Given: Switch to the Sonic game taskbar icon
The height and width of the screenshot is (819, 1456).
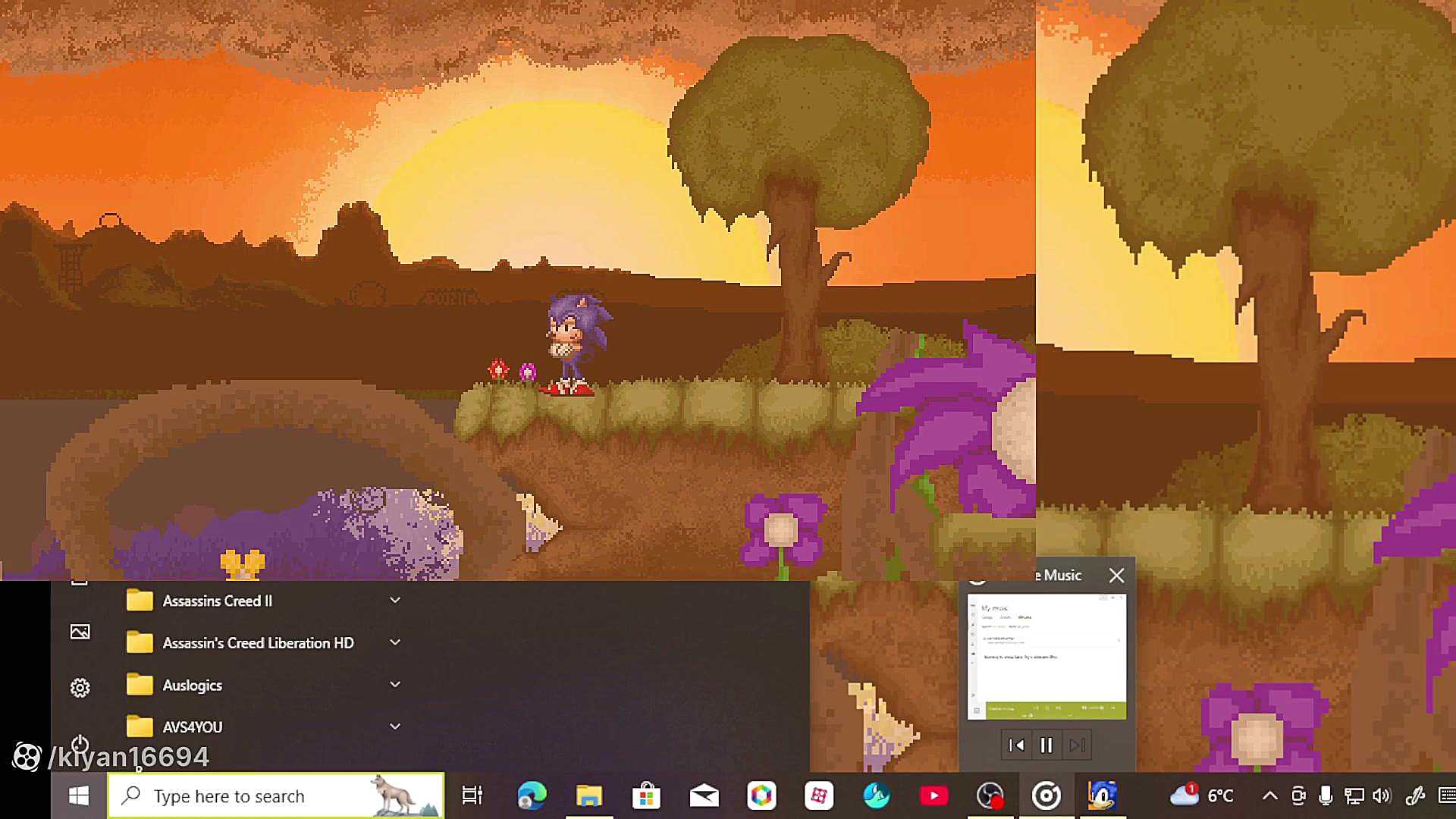Looking at the screenshot, I should pyautogui.click(x=1102, y=795).
